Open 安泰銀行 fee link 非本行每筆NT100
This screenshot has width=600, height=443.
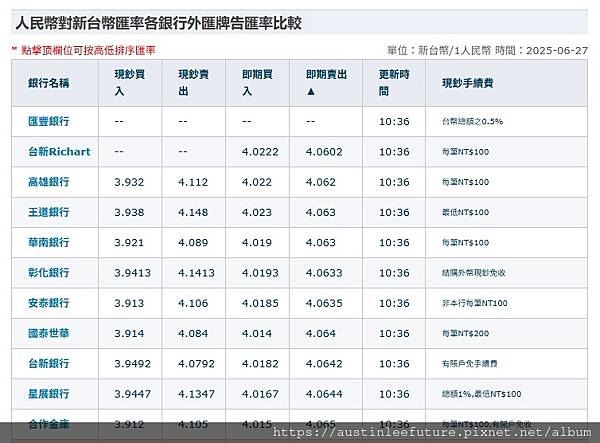pos(474,303)
